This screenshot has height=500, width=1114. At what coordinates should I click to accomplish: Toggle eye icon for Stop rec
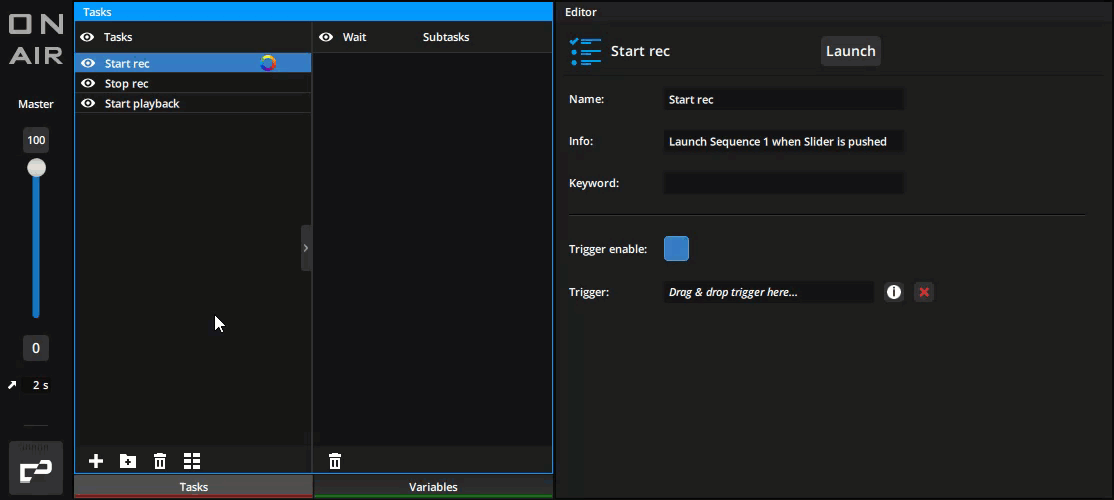tap(88, 83)
